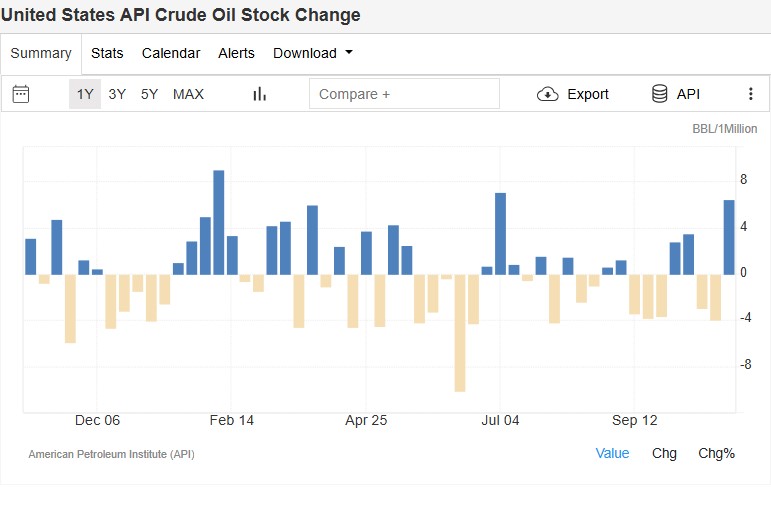
Task: Open the three-dot more options menu
Action: (751, 94)
